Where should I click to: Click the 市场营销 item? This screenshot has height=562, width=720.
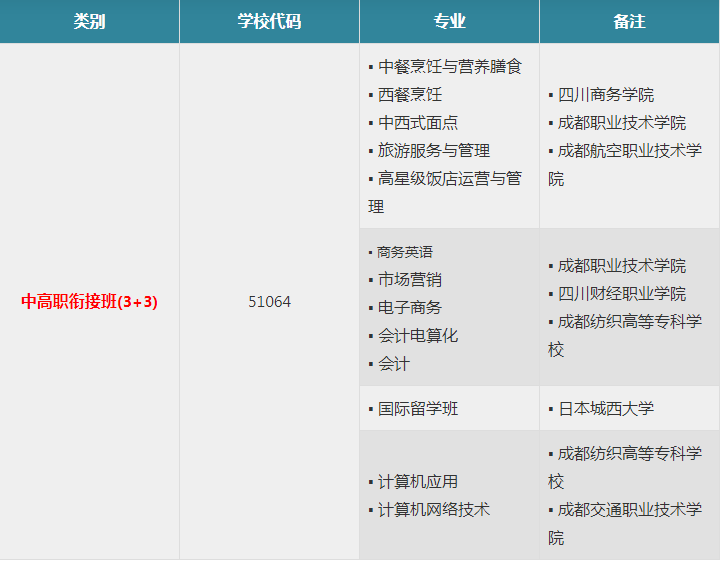(410, 280)
